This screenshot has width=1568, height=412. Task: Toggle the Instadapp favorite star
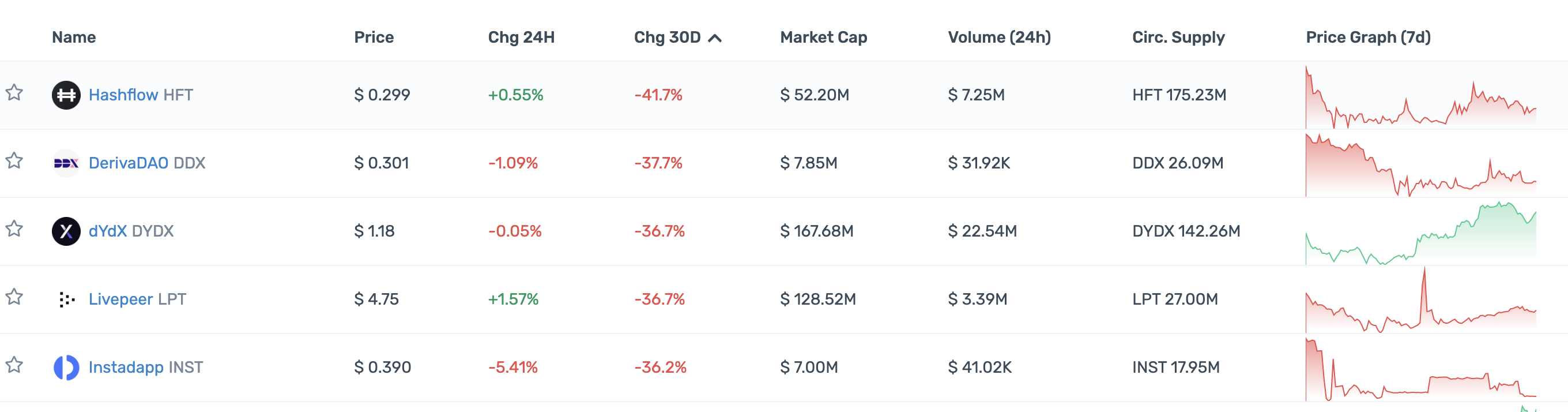(x=14, y=365)
